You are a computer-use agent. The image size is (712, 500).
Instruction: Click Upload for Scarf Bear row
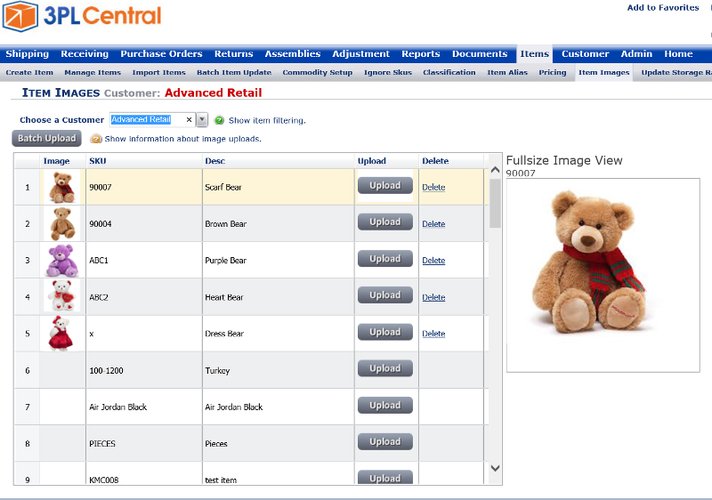click(x=385, y=185)
